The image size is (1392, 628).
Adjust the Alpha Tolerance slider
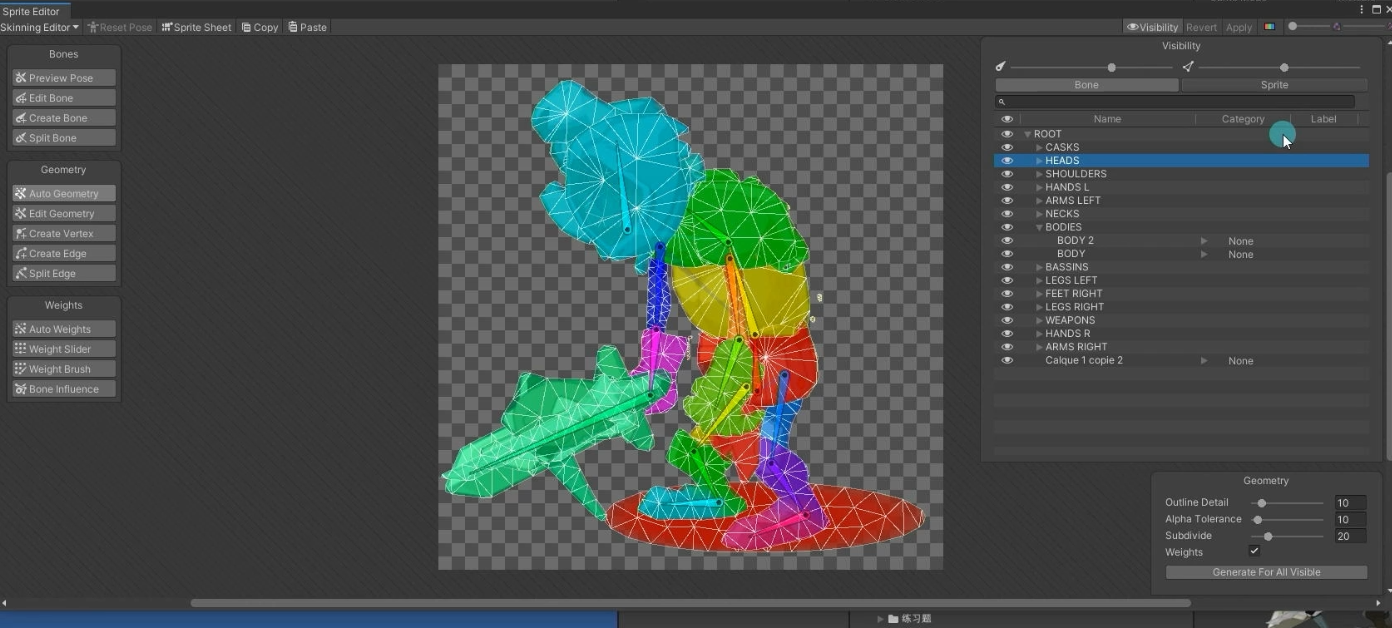(1288, 519)
